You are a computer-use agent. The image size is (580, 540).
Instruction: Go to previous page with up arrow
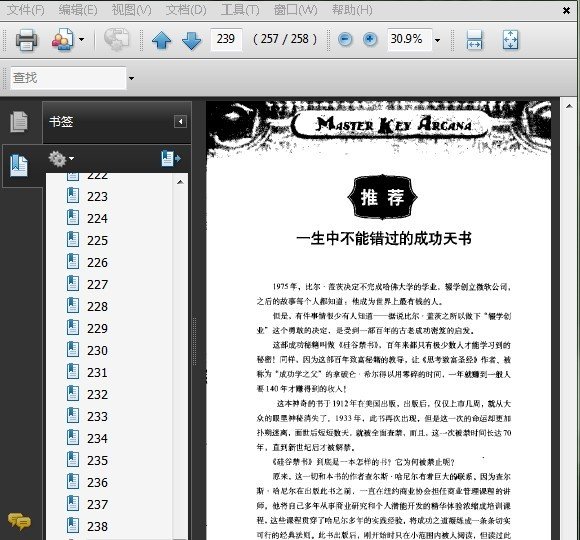click(161, 40)
